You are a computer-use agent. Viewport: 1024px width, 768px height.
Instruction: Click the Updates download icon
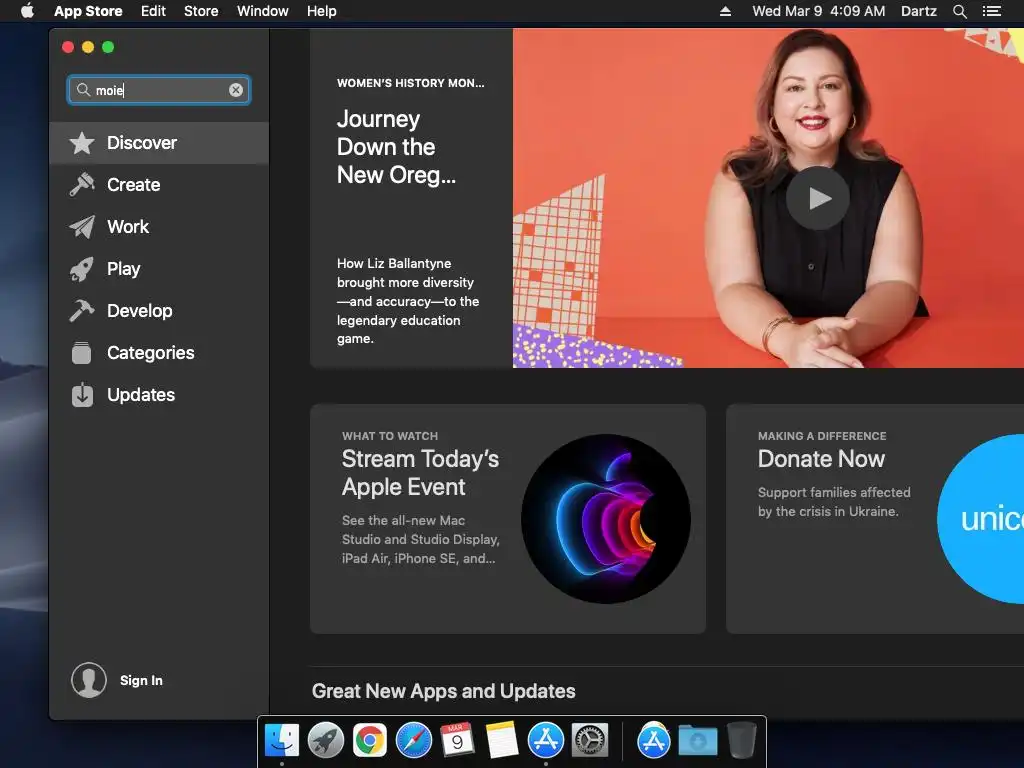point(82,394)
